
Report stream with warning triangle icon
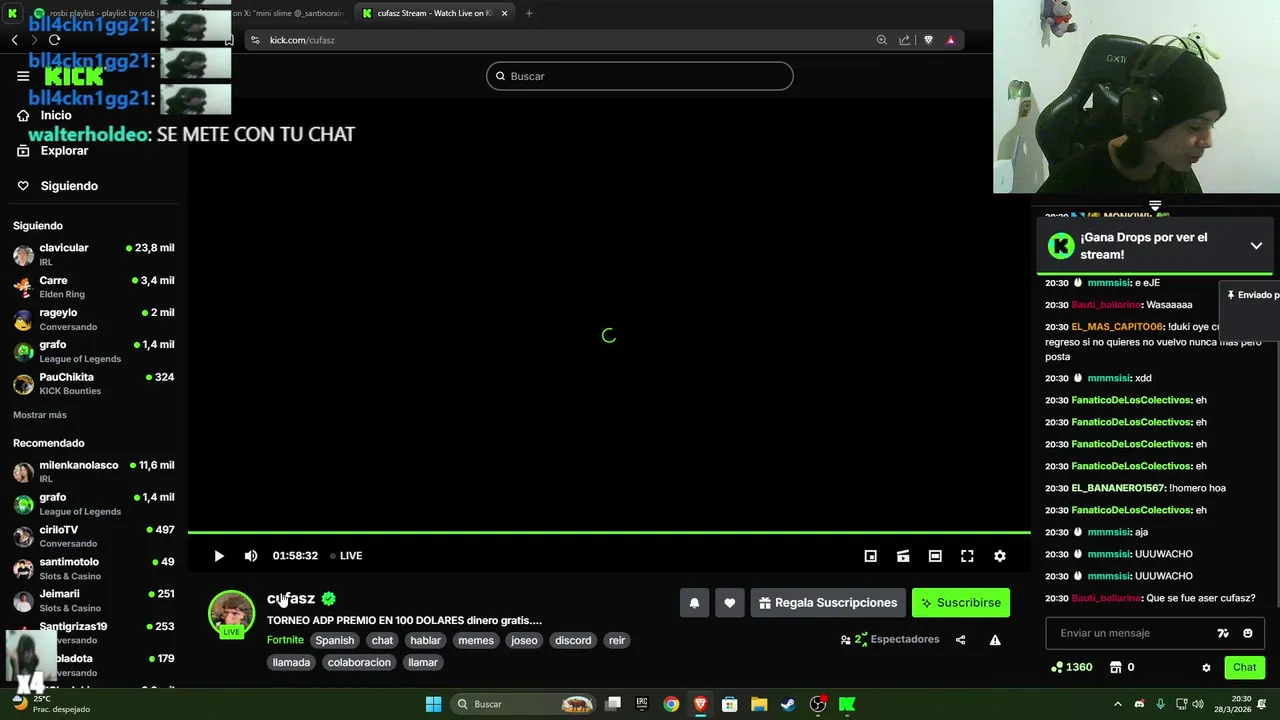[x=995, y=640]
